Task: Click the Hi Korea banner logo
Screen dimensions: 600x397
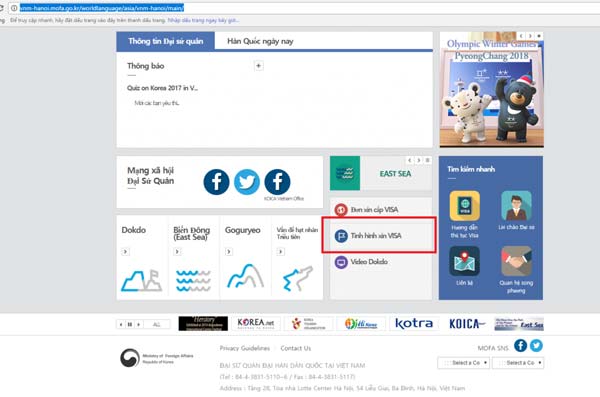Action: (x=361, y=323)
